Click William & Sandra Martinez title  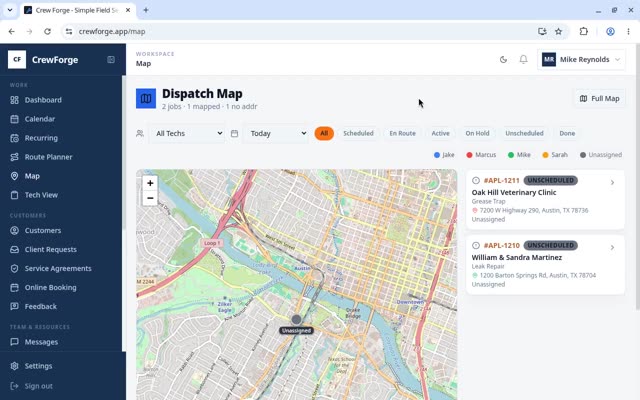517,258
